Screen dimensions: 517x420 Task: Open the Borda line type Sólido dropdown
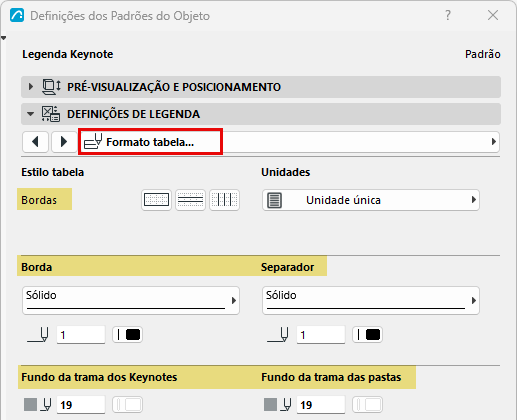click(x=131, y=300)
